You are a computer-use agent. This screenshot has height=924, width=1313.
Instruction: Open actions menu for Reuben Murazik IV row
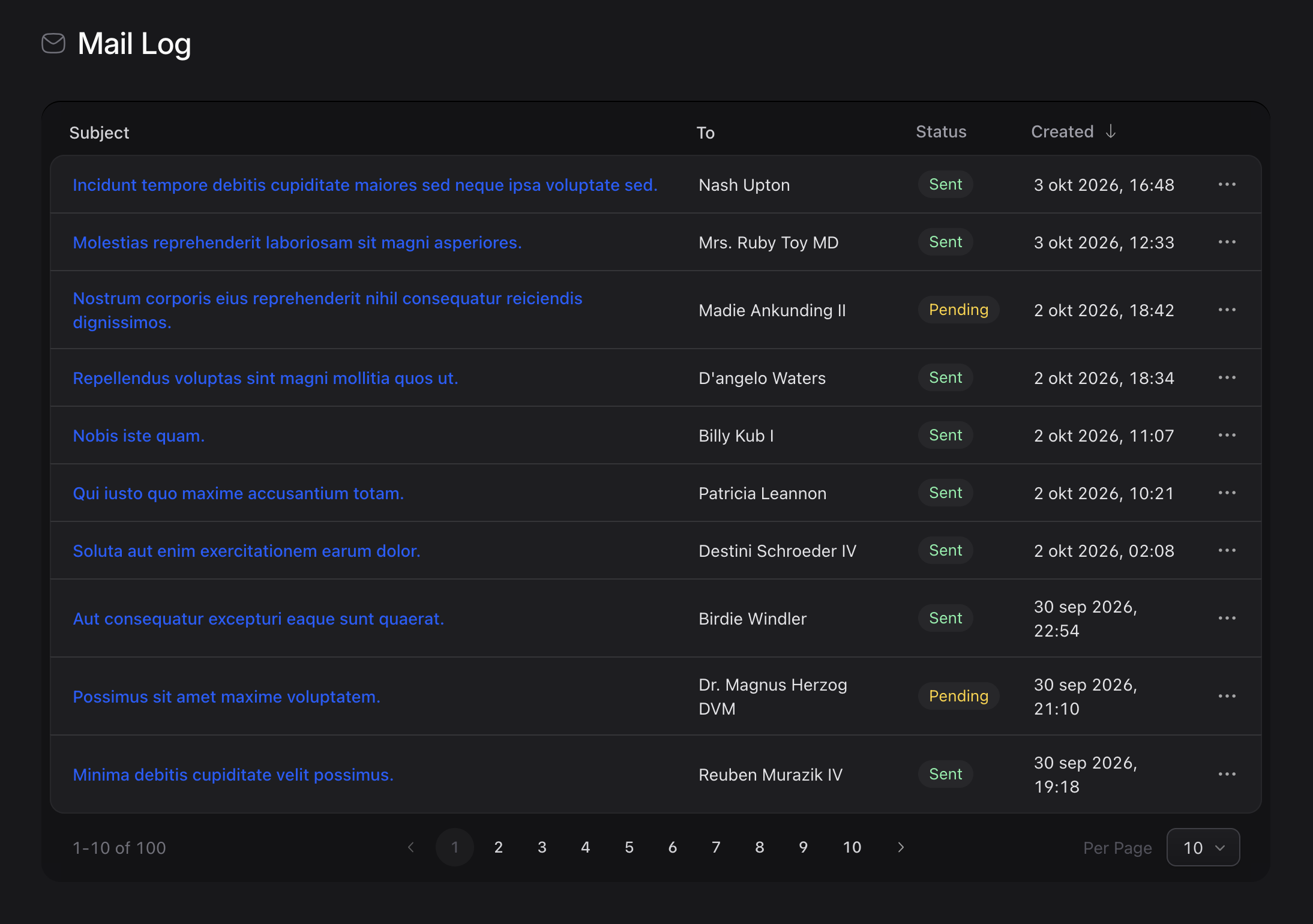pyautogui.click(x=1227, y=774)
